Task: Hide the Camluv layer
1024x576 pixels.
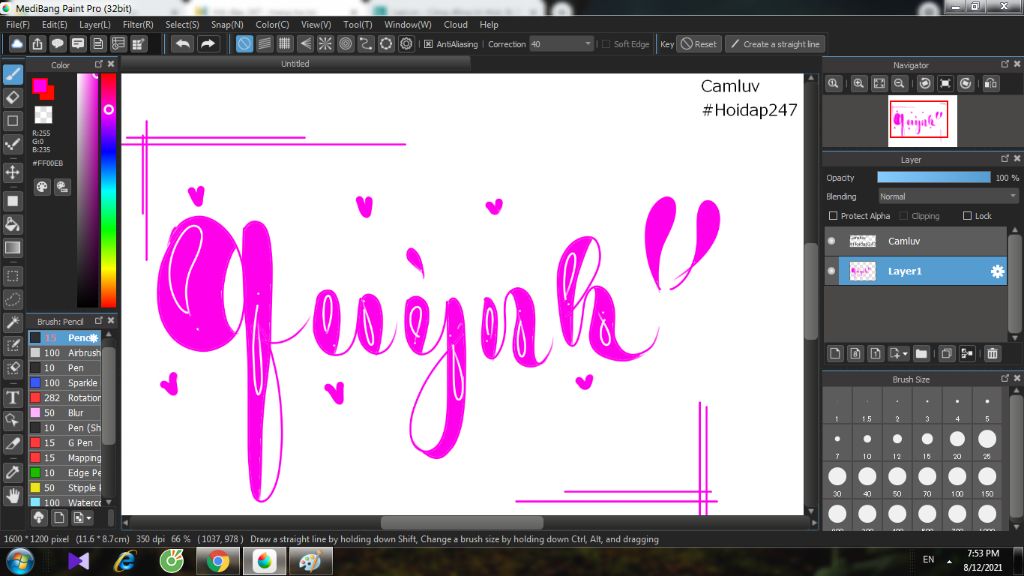Action: click(831, 241)
